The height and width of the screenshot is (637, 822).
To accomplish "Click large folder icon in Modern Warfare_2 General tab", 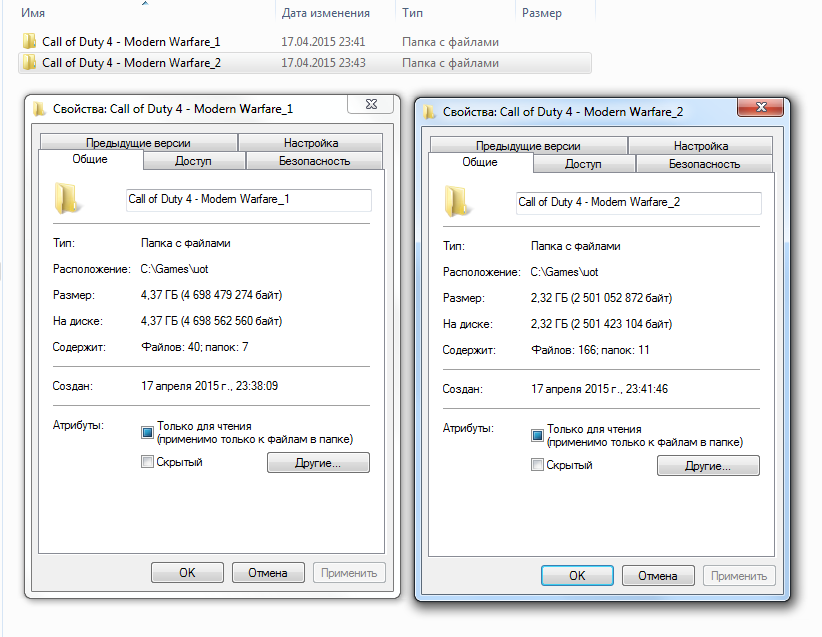I will point(457,202).
